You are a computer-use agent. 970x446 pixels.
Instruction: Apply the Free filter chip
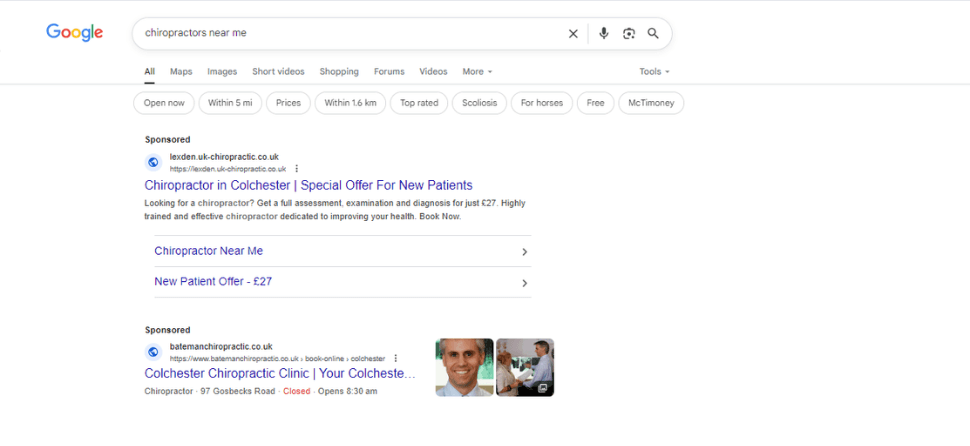596,103
